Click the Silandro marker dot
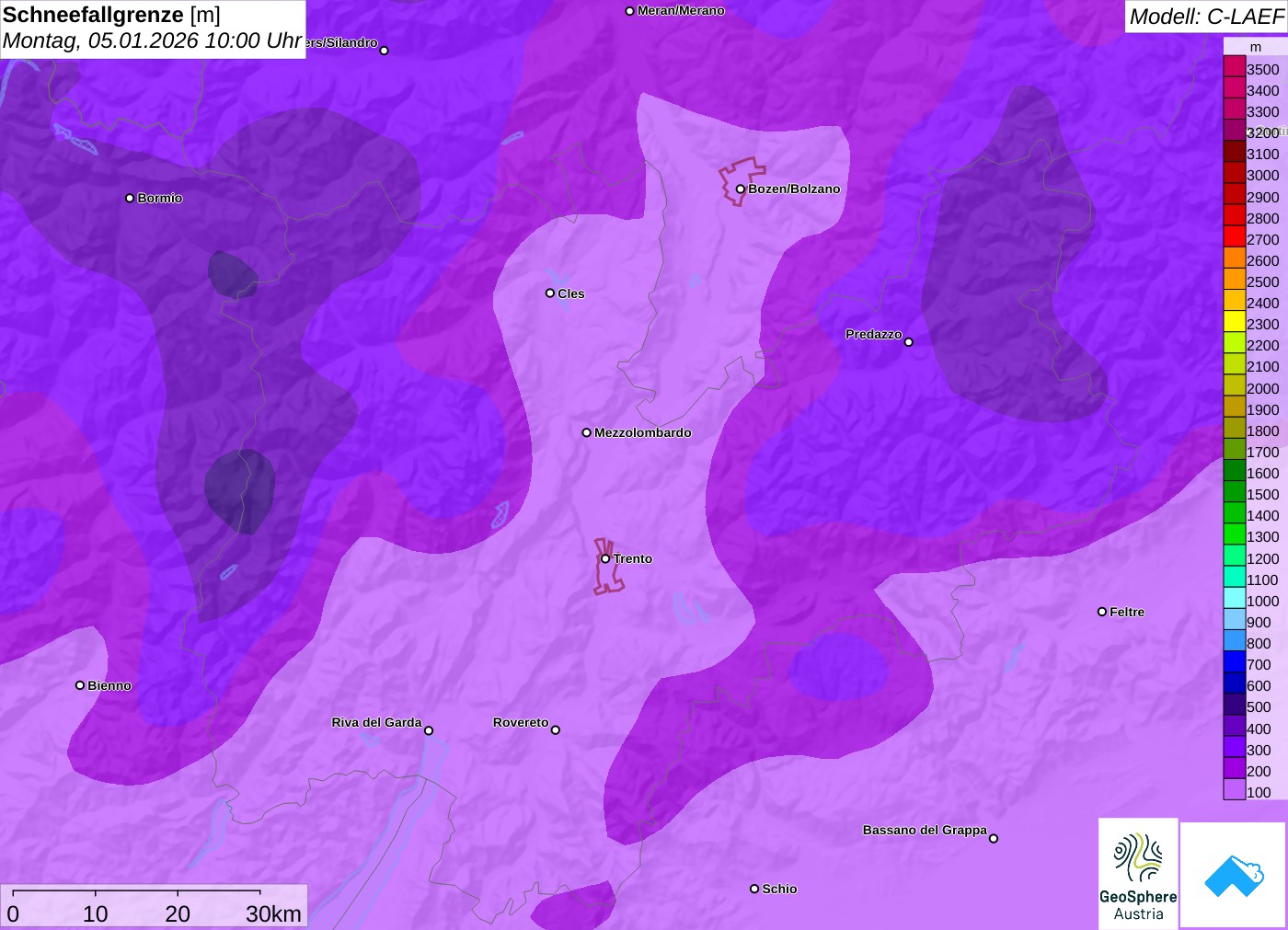The image size is (1288, 930). coord(385,51)
